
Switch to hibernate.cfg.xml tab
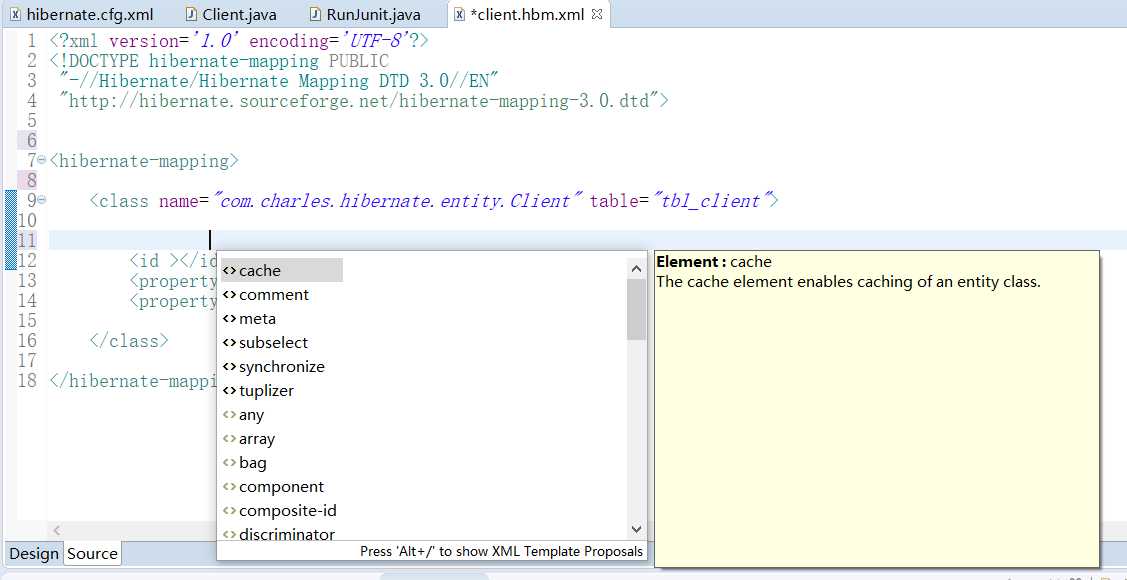click(x=81, y=14)
